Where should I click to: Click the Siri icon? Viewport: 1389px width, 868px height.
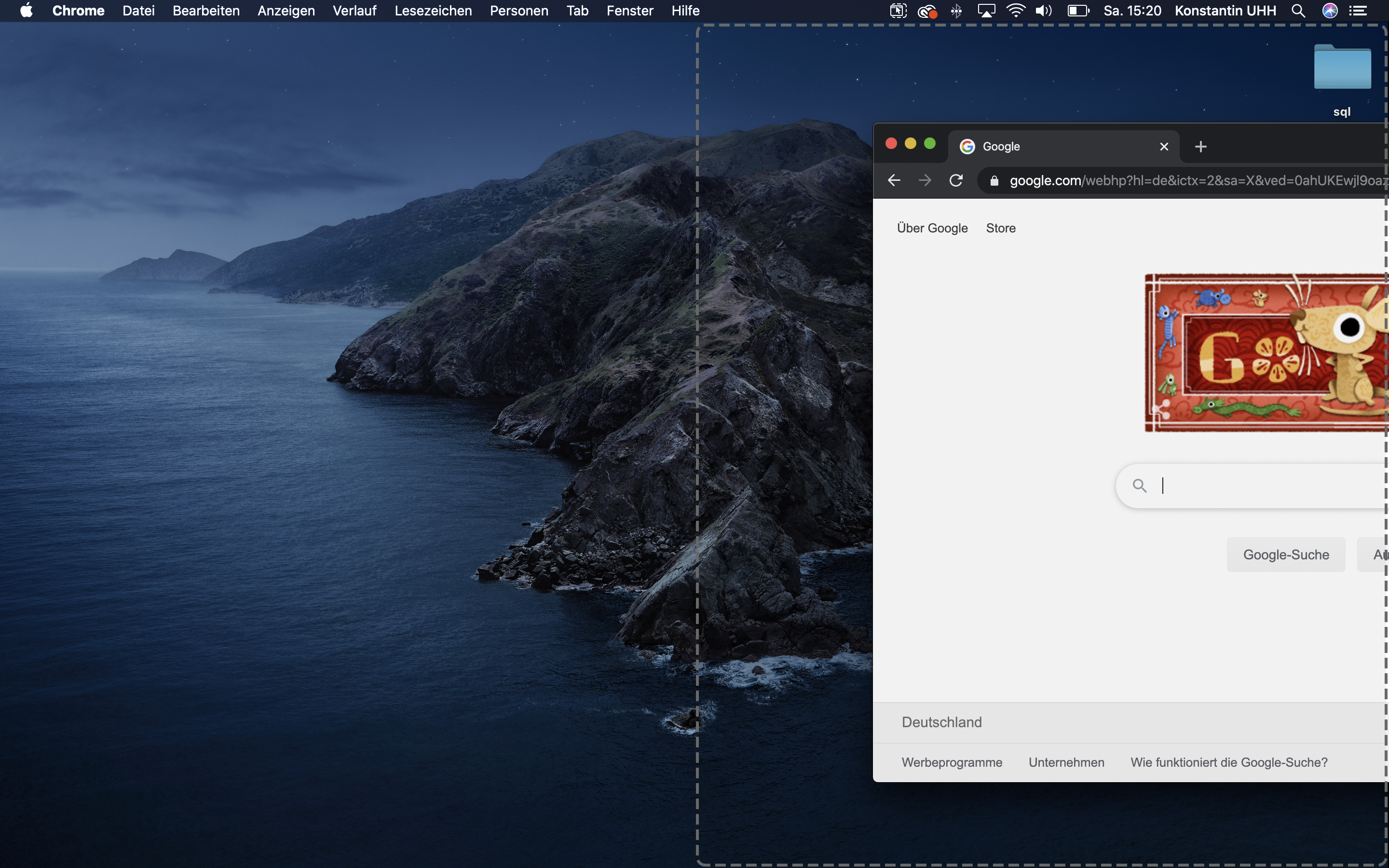1330,10
